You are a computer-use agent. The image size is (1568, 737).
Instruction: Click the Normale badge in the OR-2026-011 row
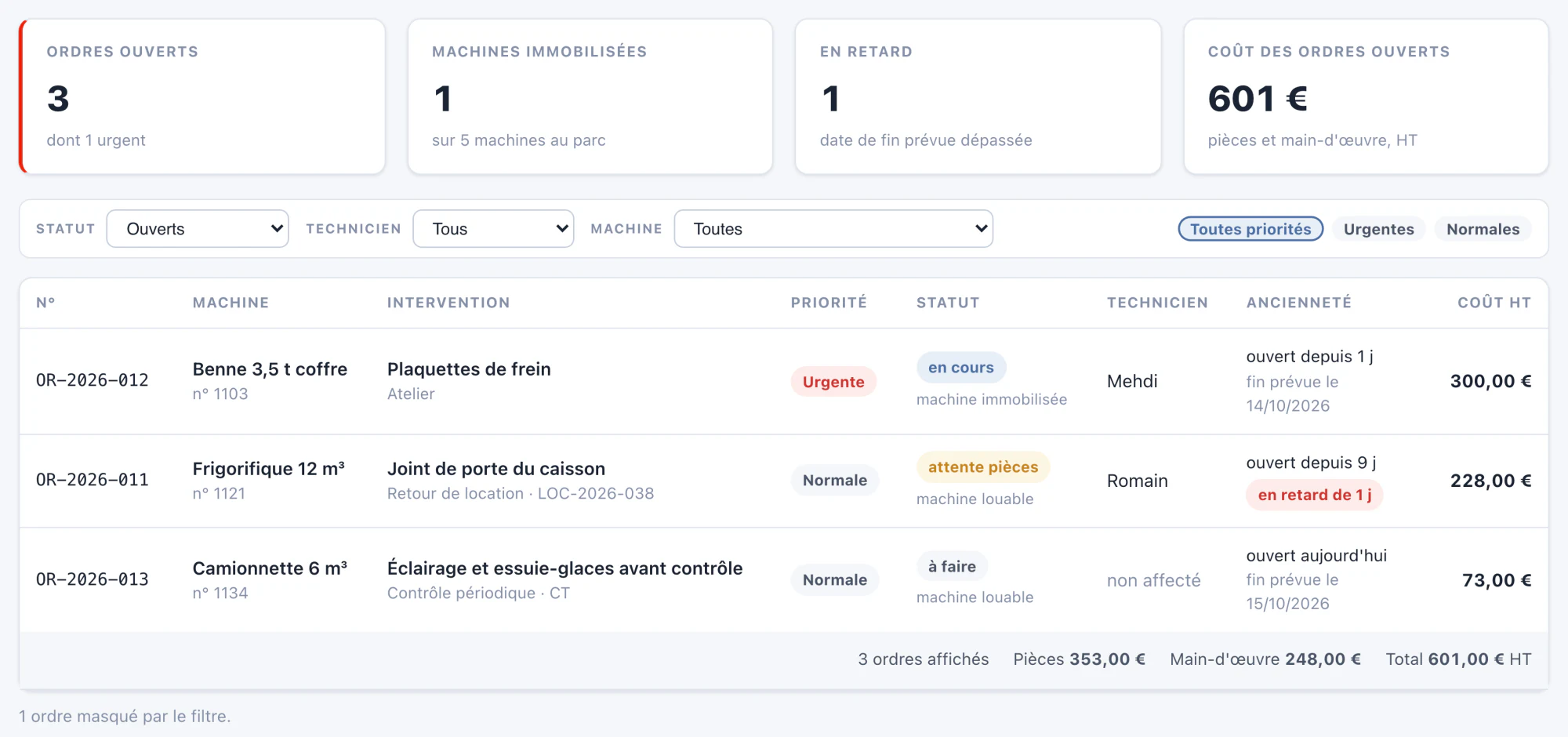pyautogui.click(x=835, y=481)
